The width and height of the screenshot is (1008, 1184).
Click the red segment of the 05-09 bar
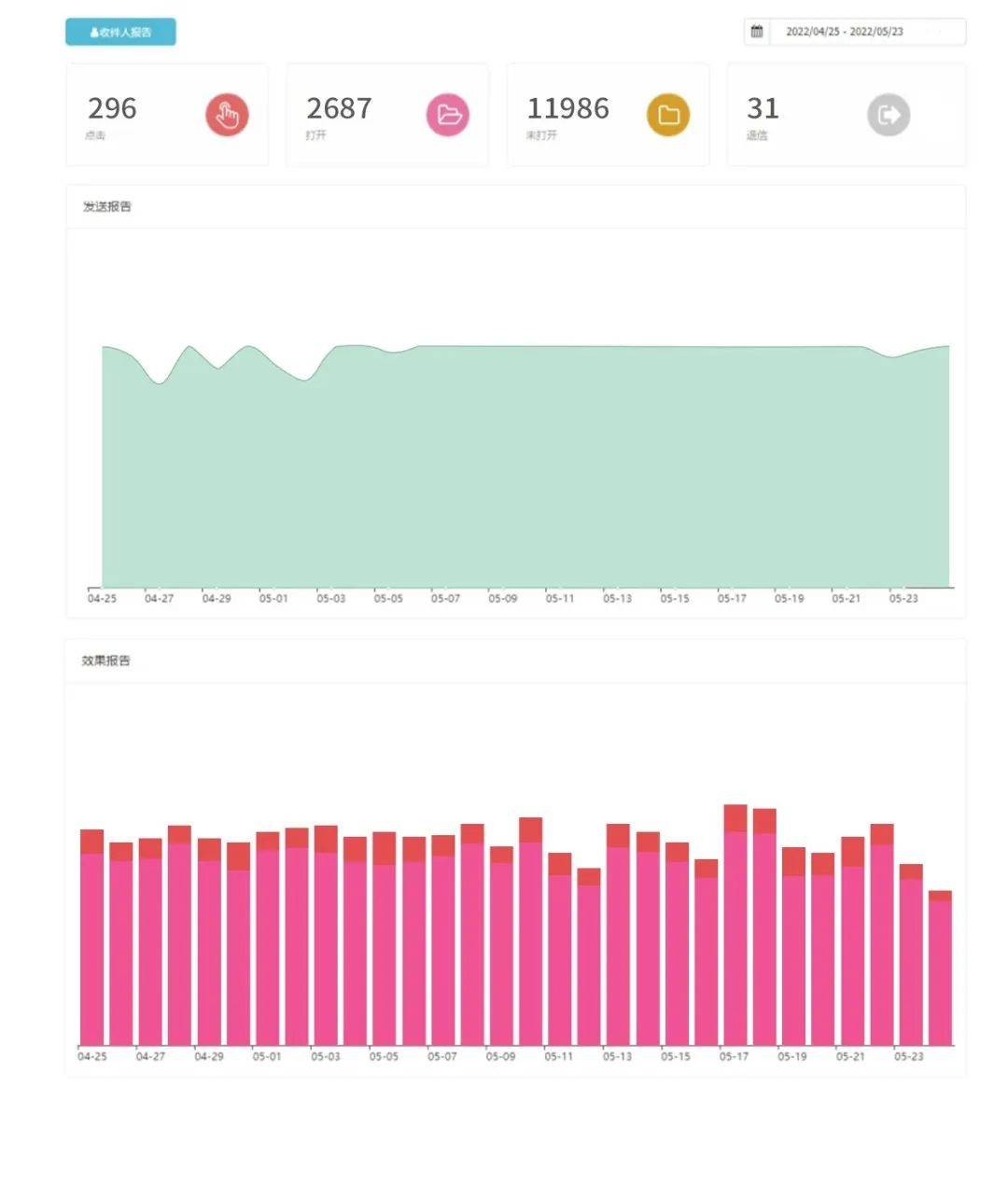click(501, 855)
